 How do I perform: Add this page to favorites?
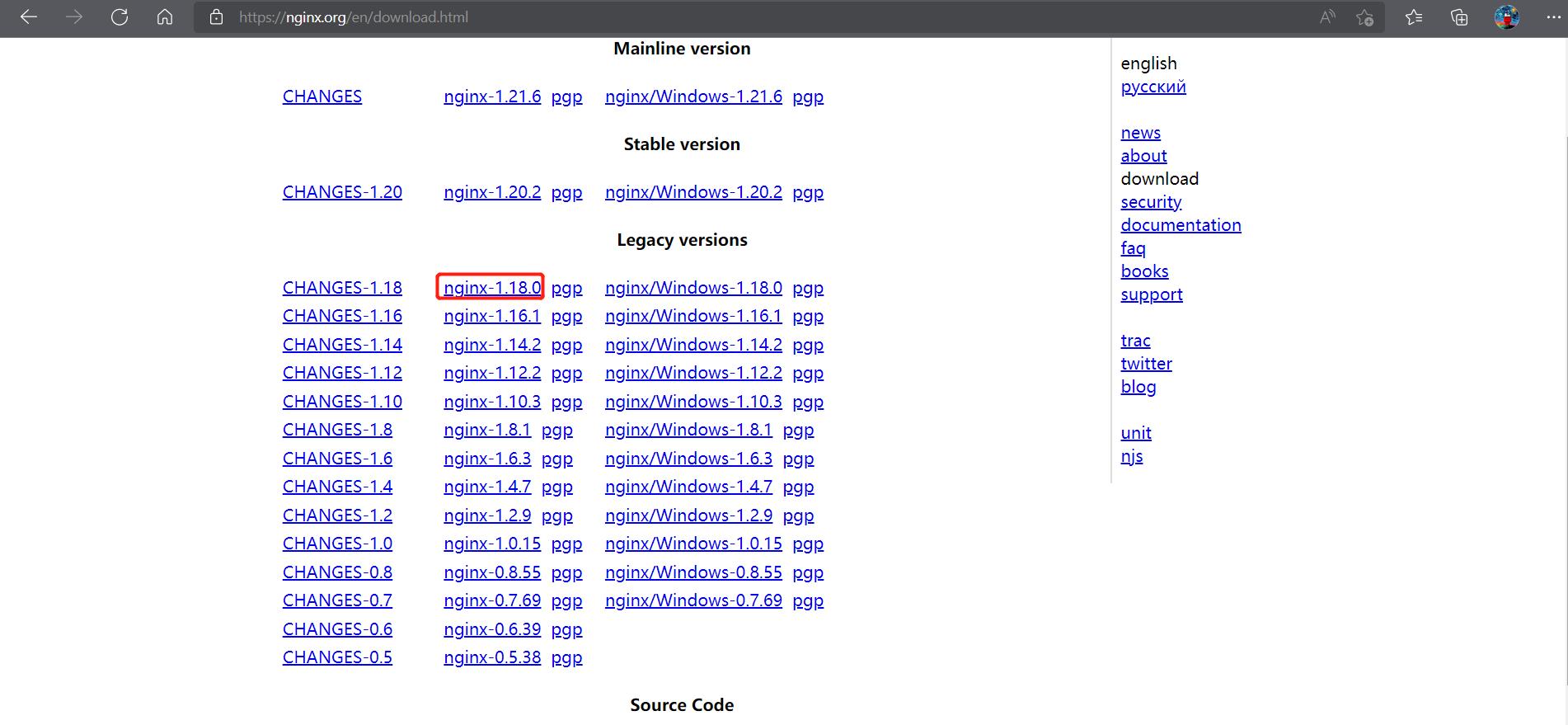(x=1365, y=16)
